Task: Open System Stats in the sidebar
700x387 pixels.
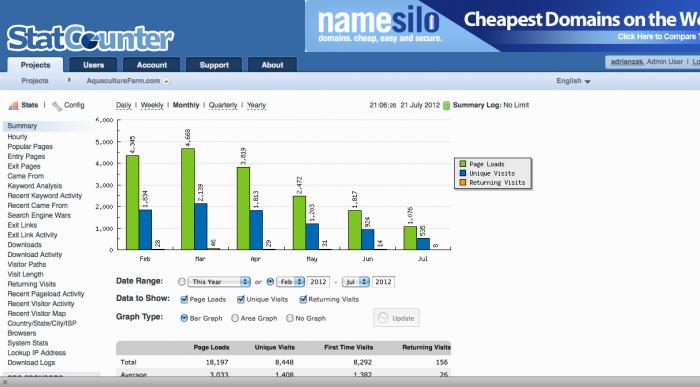Action: click(28, 343)
